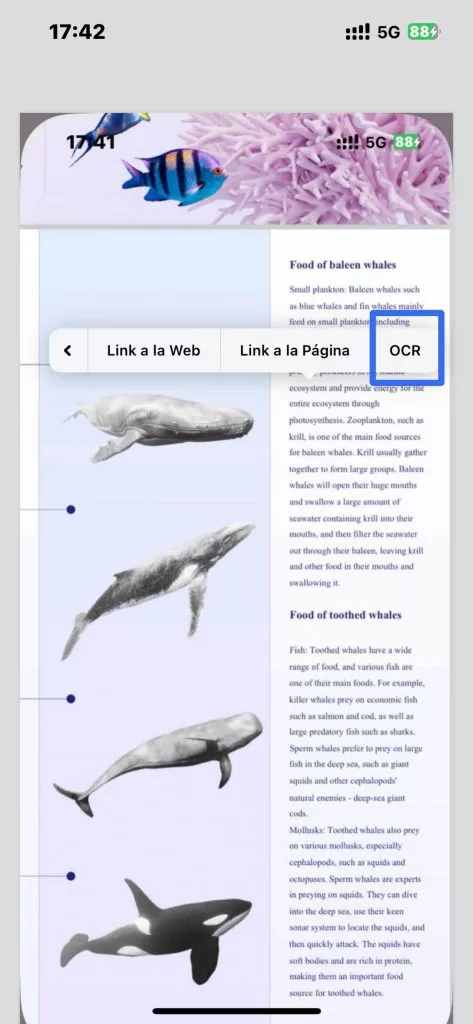Tap the 5G battery indicator in status bar
This screenshot has height=1024, width=473.
pyautogui.click(x=423, y=31)
